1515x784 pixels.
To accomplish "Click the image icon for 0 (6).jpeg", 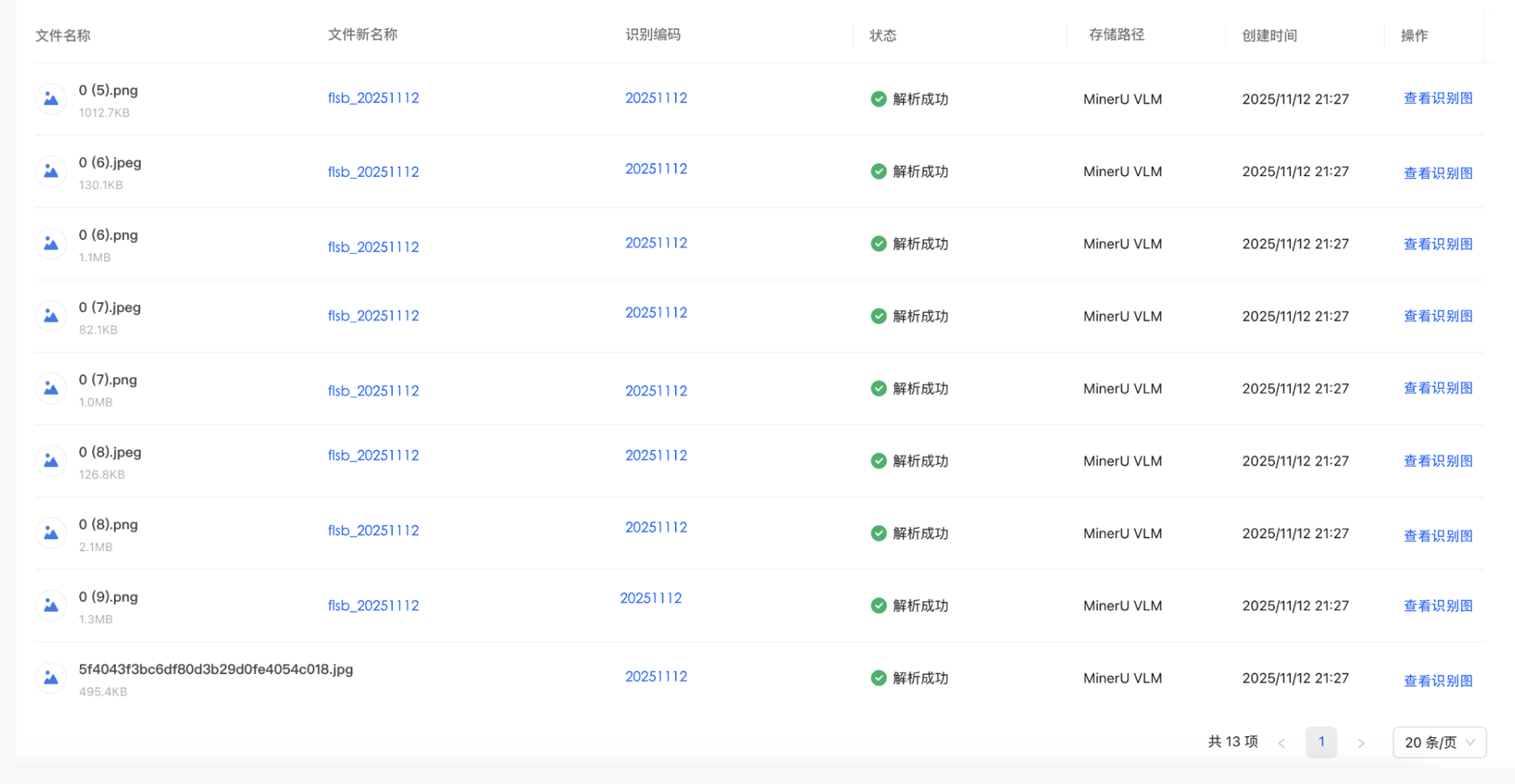I will (x=51, y=171).
